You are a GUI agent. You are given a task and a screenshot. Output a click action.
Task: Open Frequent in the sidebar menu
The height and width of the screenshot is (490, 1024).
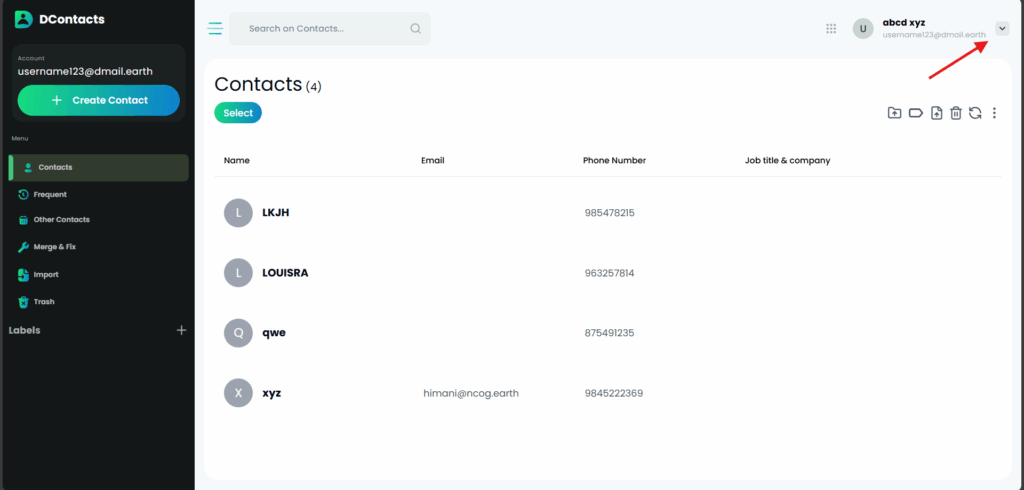[50, 194]
